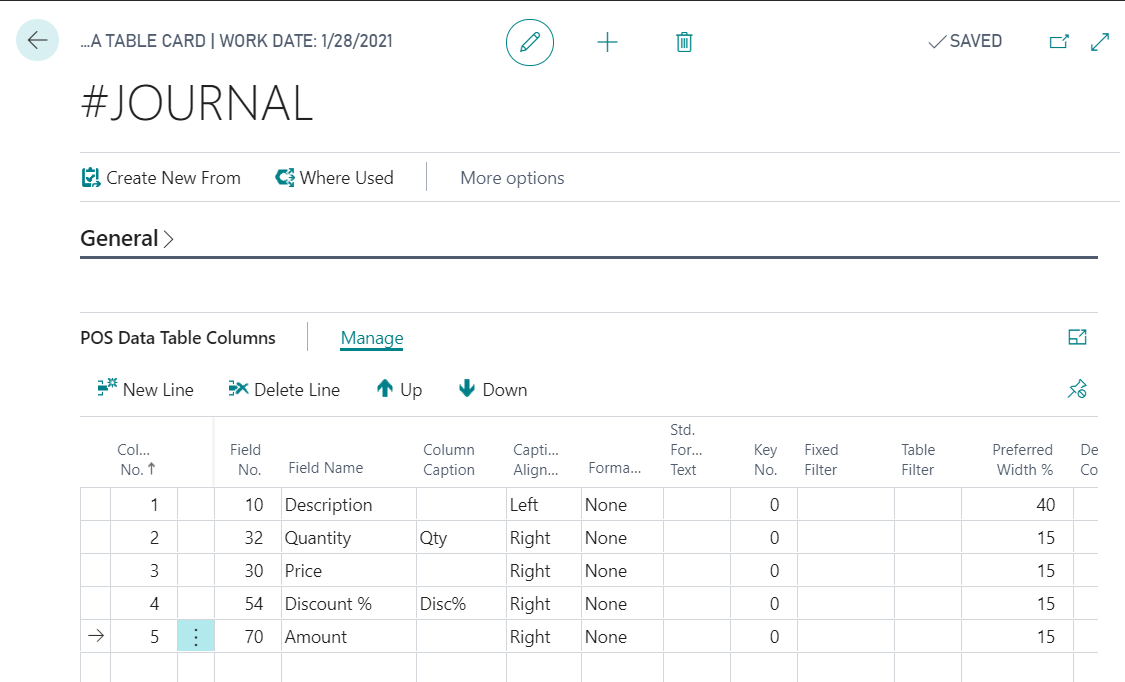Maximize the POS Data Table Columns part
1125x682 pixels.
click(1077, 338)
